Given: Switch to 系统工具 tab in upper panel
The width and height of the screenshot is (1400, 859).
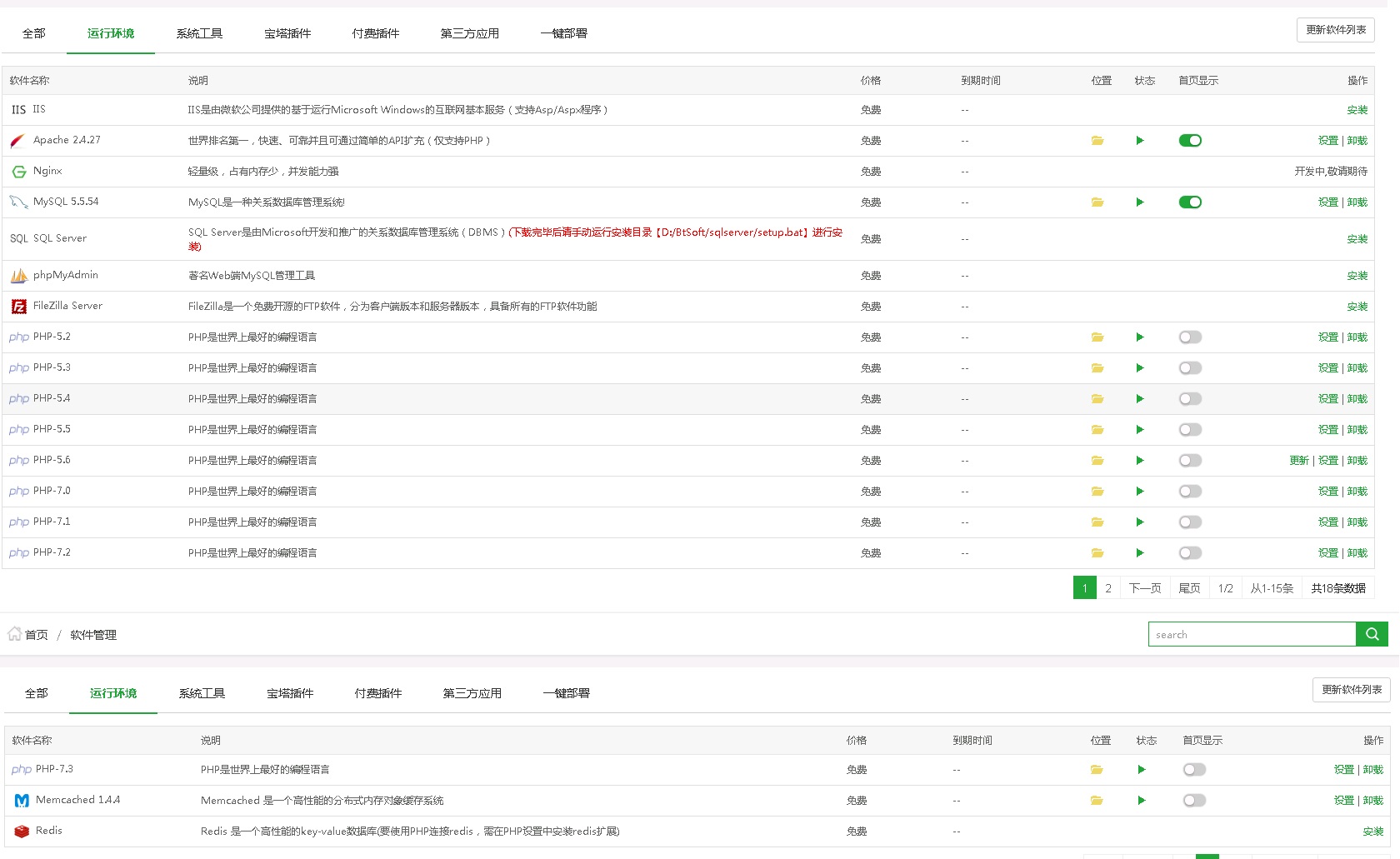Looking at the screenshot, I should tap(199, 33).
